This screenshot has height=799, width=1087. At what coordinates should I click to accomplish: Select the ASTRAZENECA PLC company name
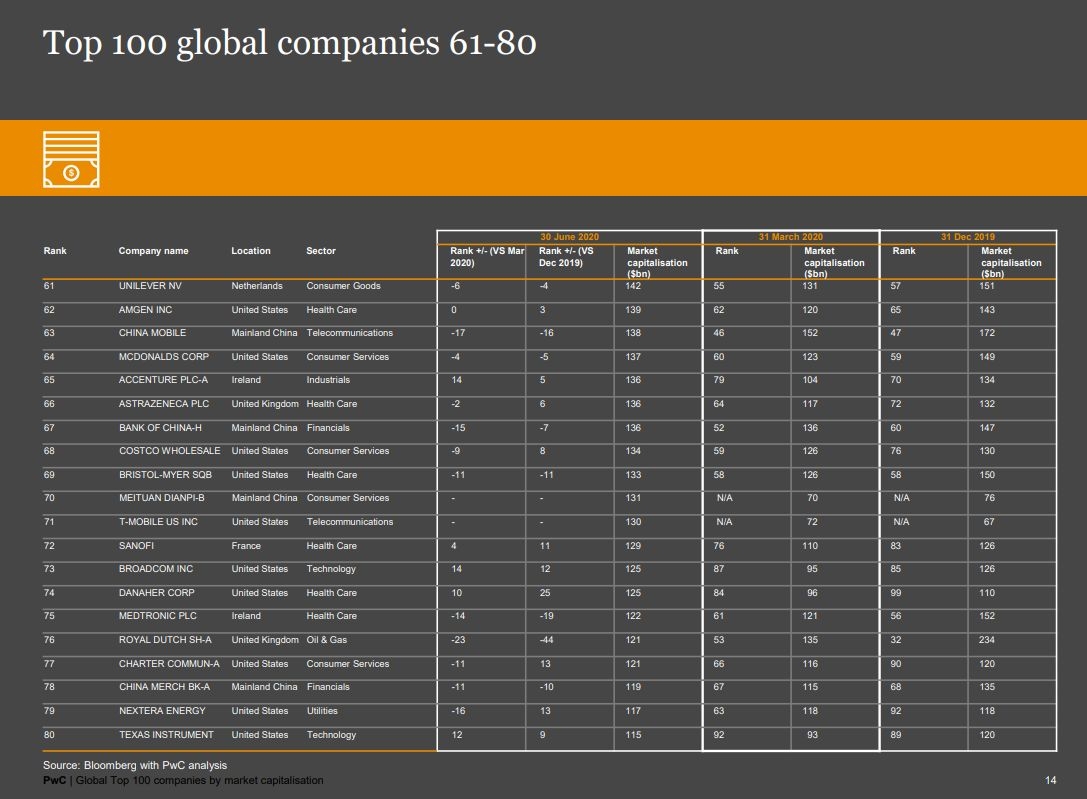(x=164, y=404)
